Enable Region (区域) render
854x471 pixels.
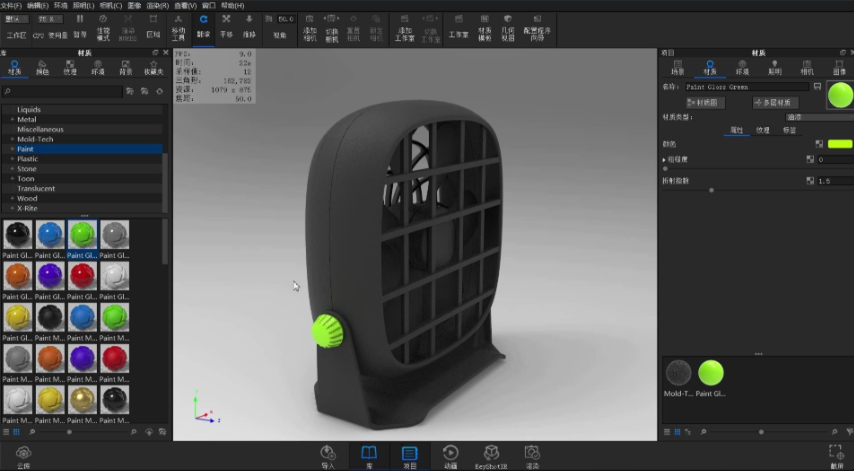coord(153,26)
